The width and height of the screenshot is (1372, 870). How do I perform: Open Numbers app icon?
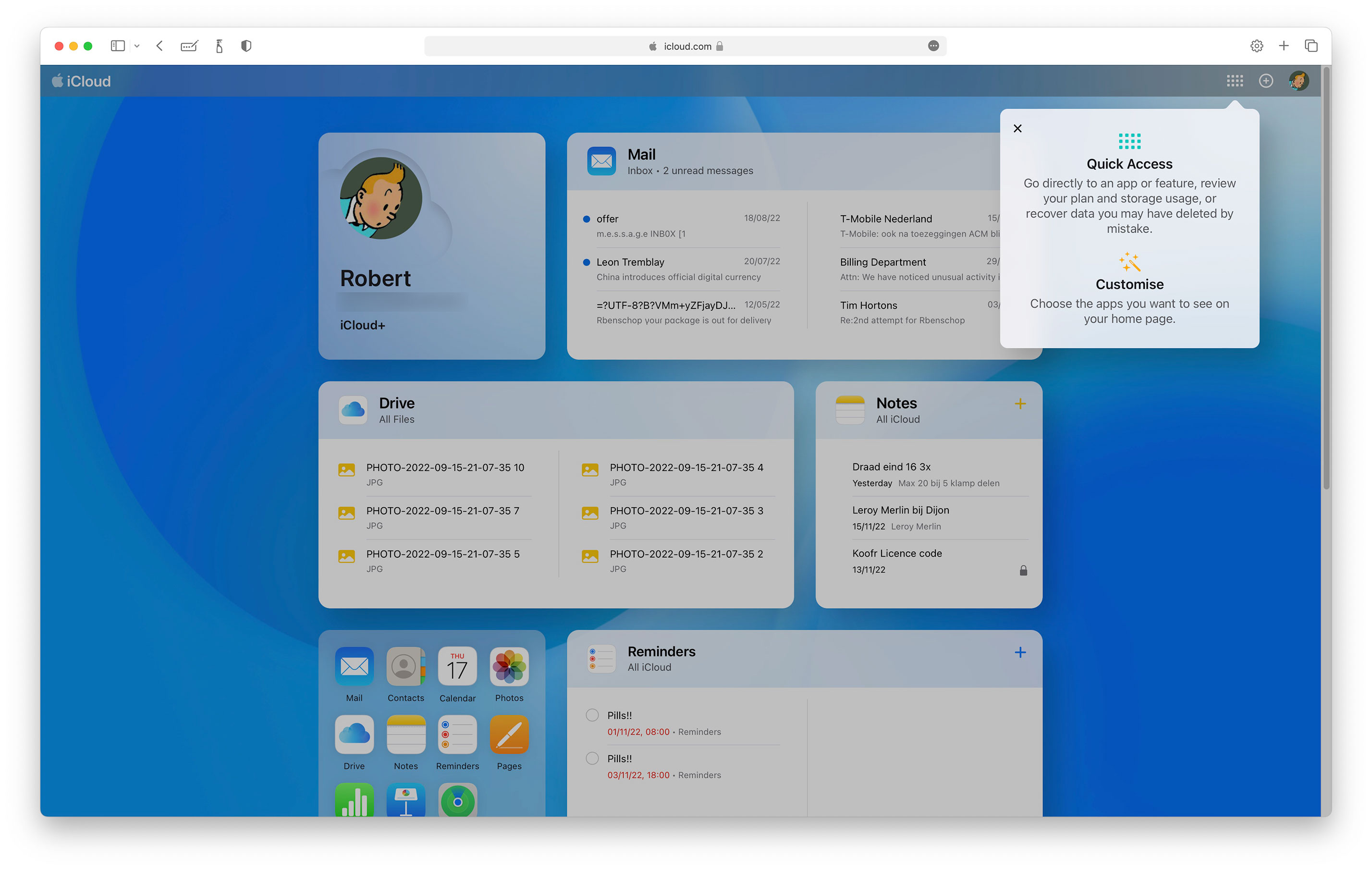pos(354,799)
